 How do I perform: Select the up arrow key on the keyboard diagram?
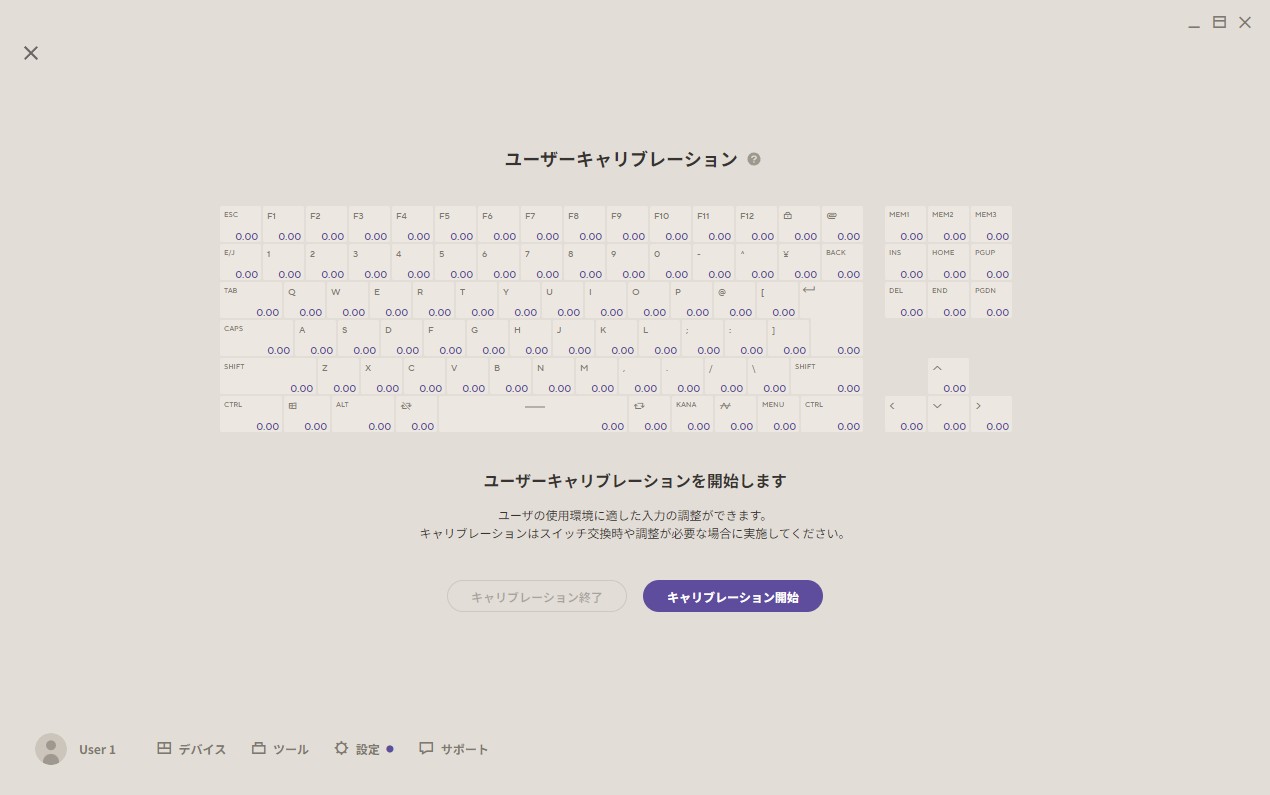948,375
